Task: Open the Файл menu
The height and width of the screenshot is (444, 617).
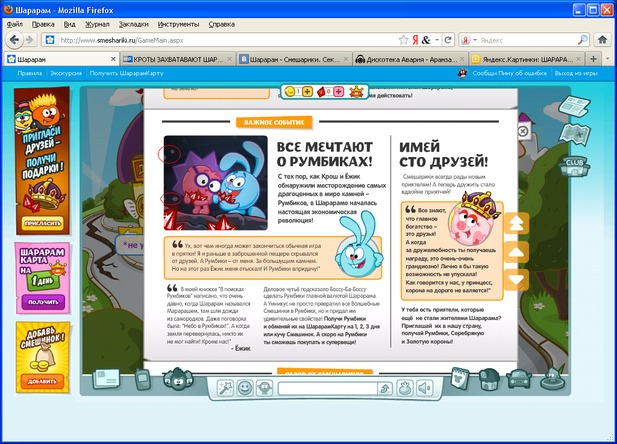Action: (x=15, y=24)
